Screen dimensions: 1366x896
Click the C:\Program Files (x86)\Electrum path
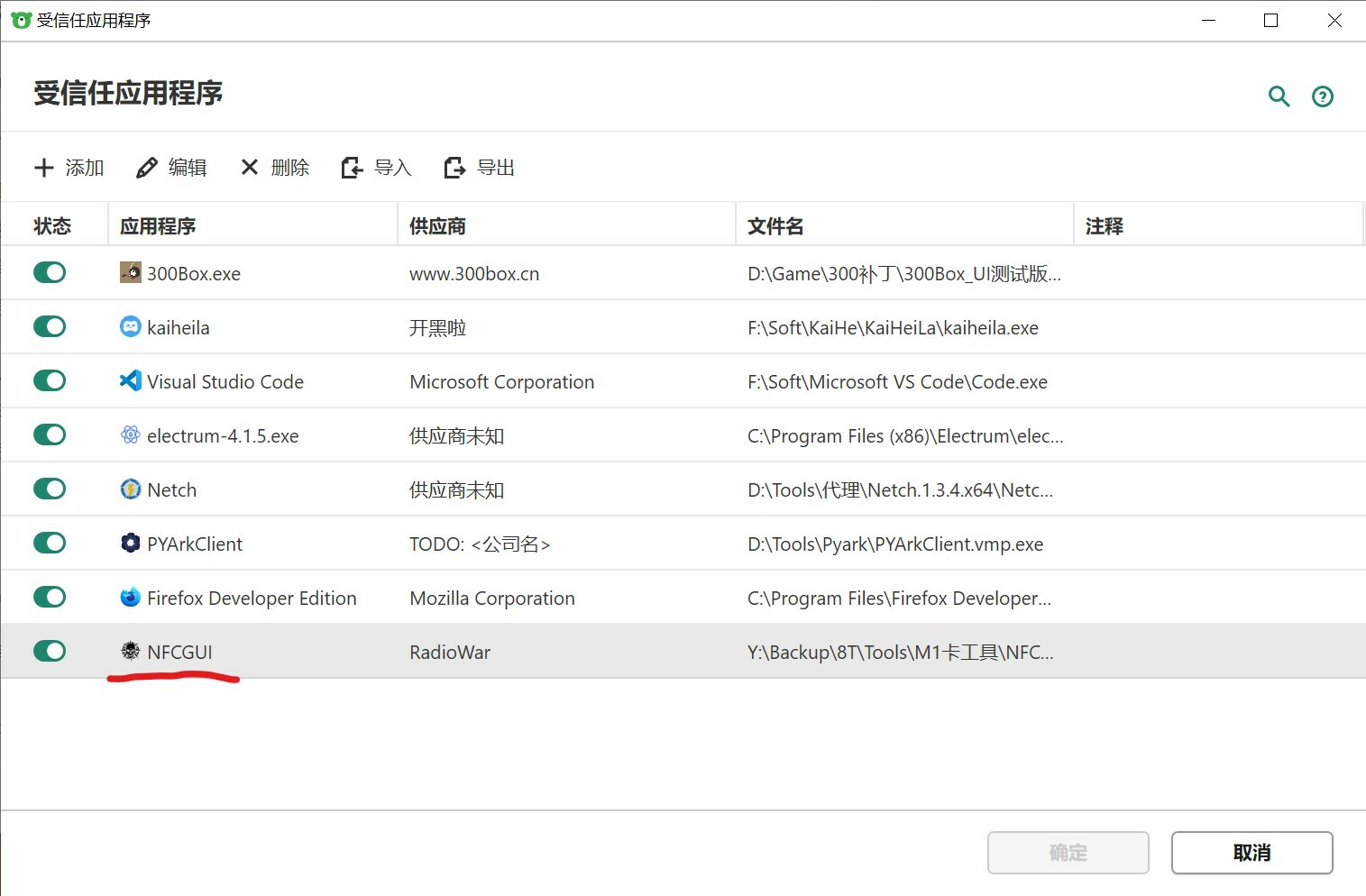coord(905,436)
